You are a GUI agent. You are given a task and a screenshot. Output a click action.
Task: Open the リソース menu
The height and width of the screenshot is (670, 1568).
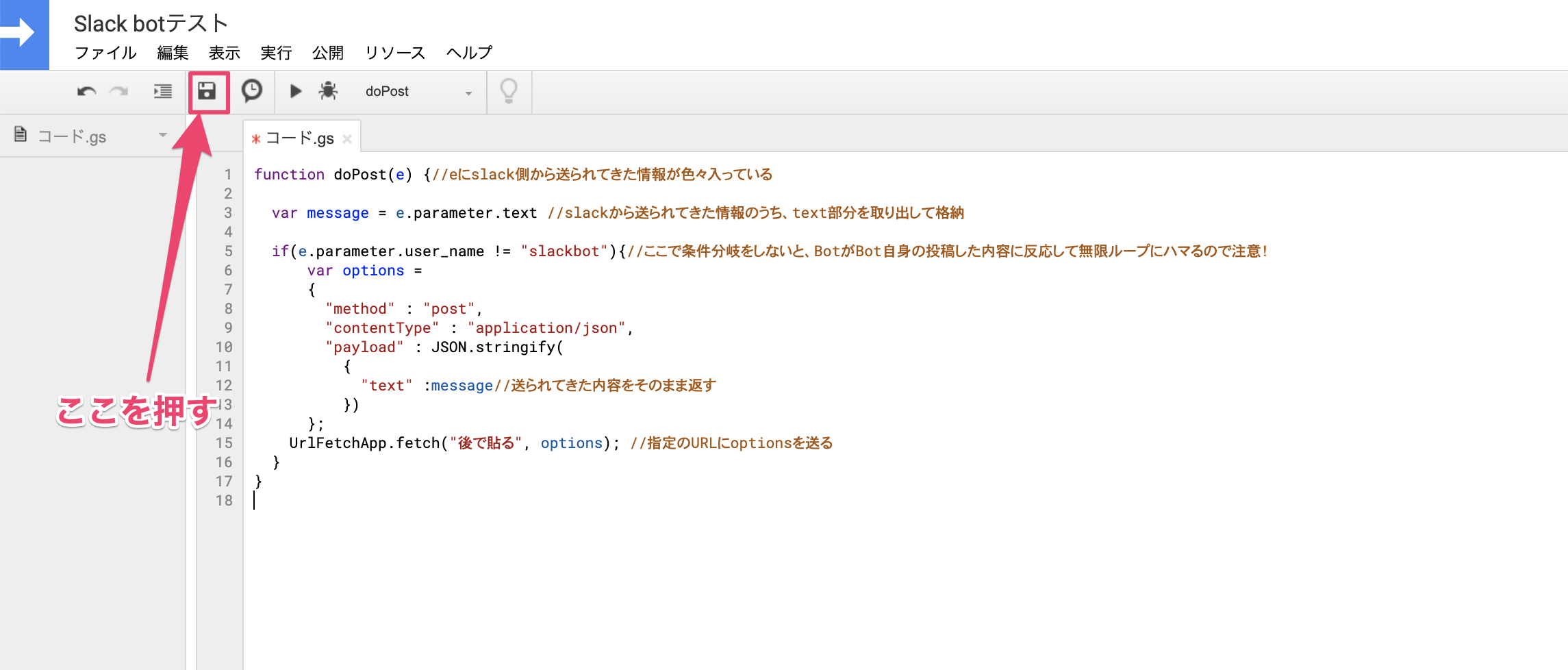tap(395, 53)
